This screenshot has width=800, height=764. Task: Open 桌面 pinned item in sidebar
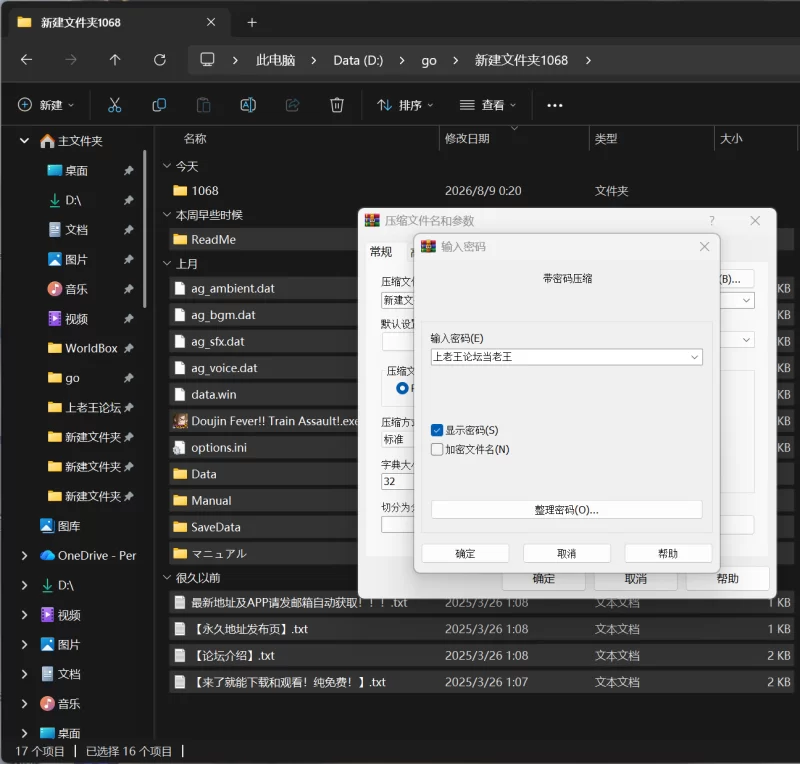[77, 170]
